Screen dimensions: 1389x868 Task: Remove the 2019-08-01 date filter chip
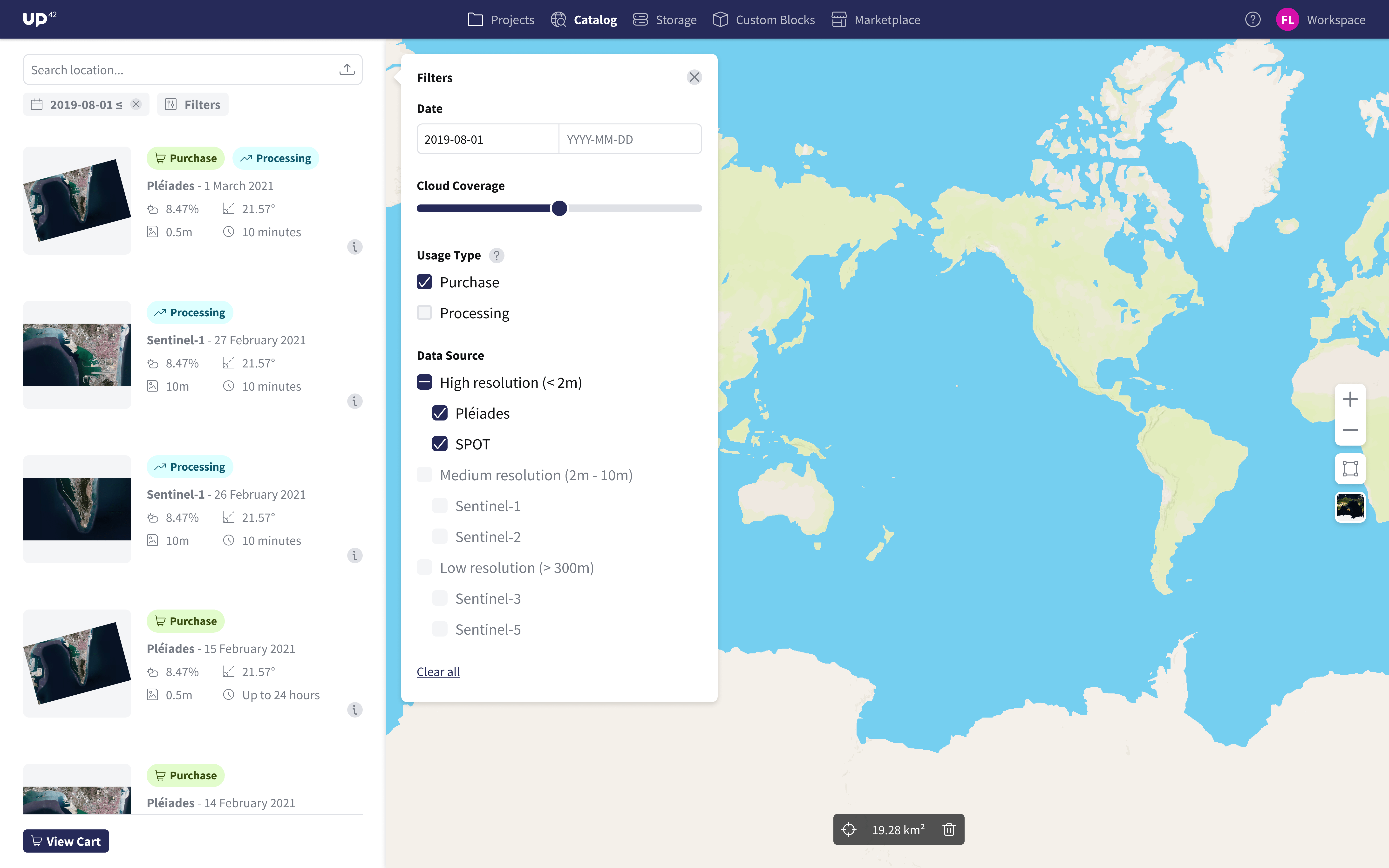(136, 104)
